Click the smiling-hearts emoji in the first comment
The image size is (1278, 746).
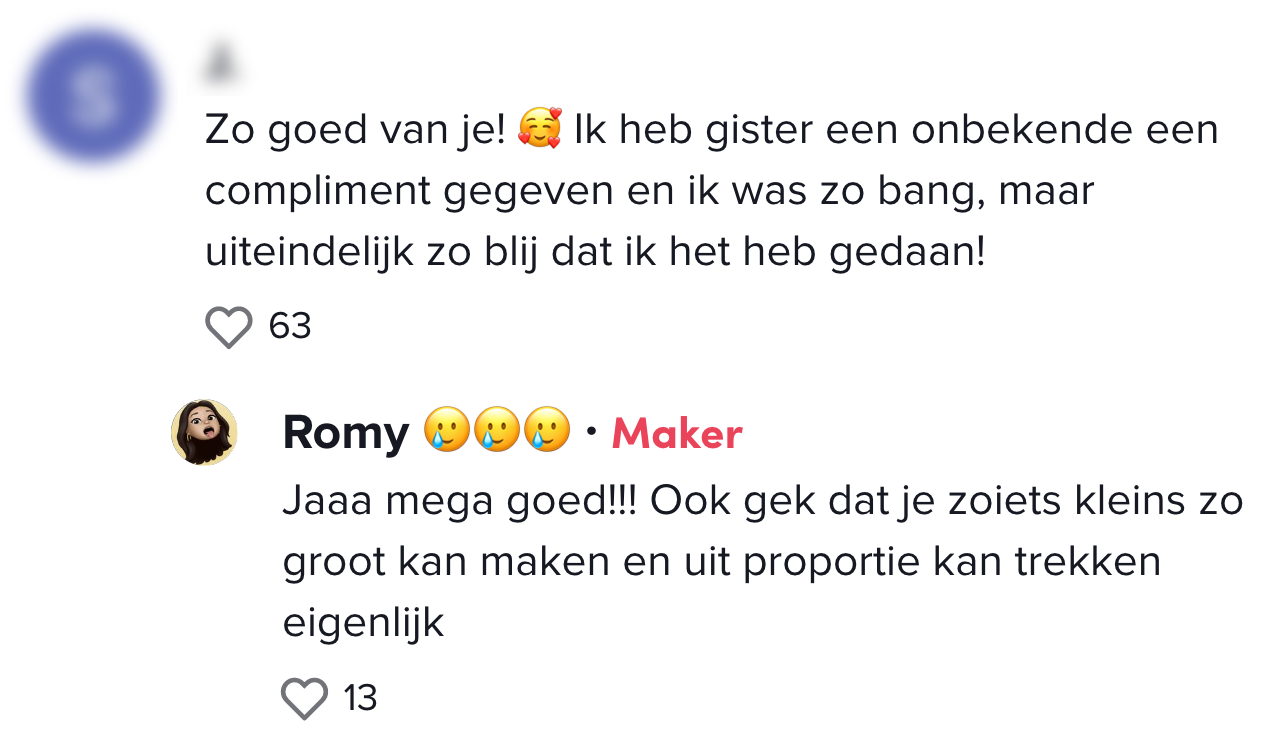(x=540, y=131)
